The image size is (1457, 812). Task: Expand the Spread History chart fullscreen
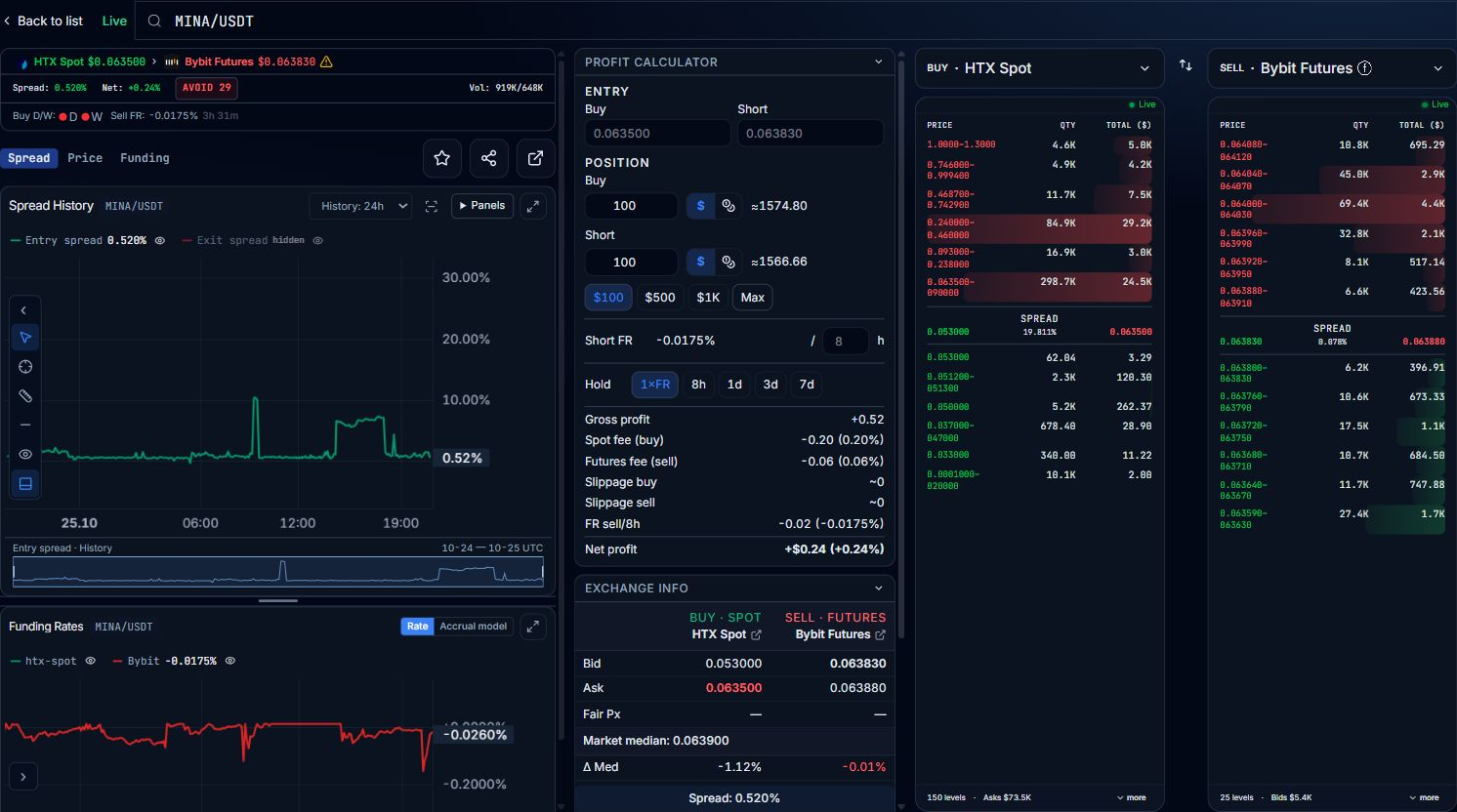click(532, 206)
